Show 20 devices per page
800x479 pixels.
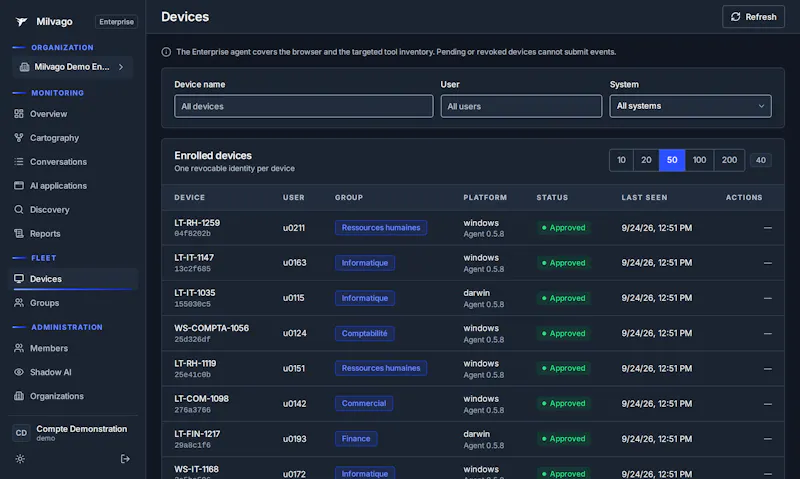click(646, 160)
